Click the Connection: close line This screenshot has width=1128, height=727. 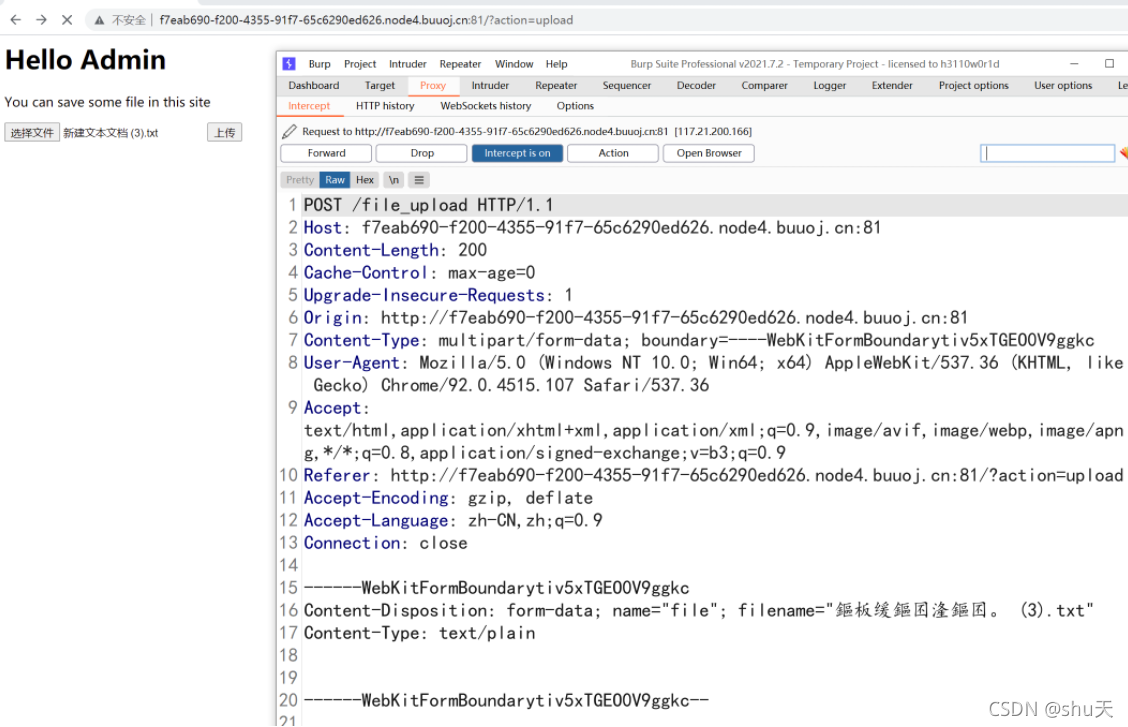(386, 544)
